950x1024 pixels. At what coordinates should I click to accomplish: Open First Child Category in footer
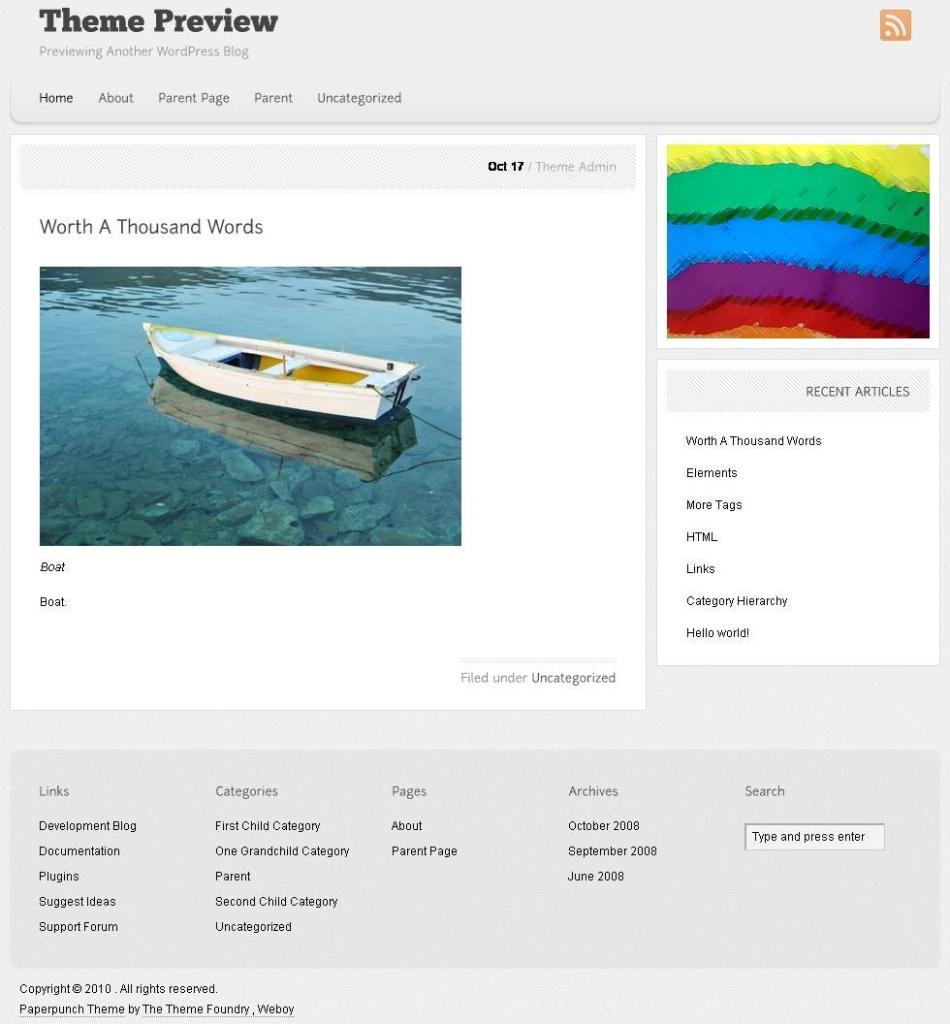click(268, 825)
